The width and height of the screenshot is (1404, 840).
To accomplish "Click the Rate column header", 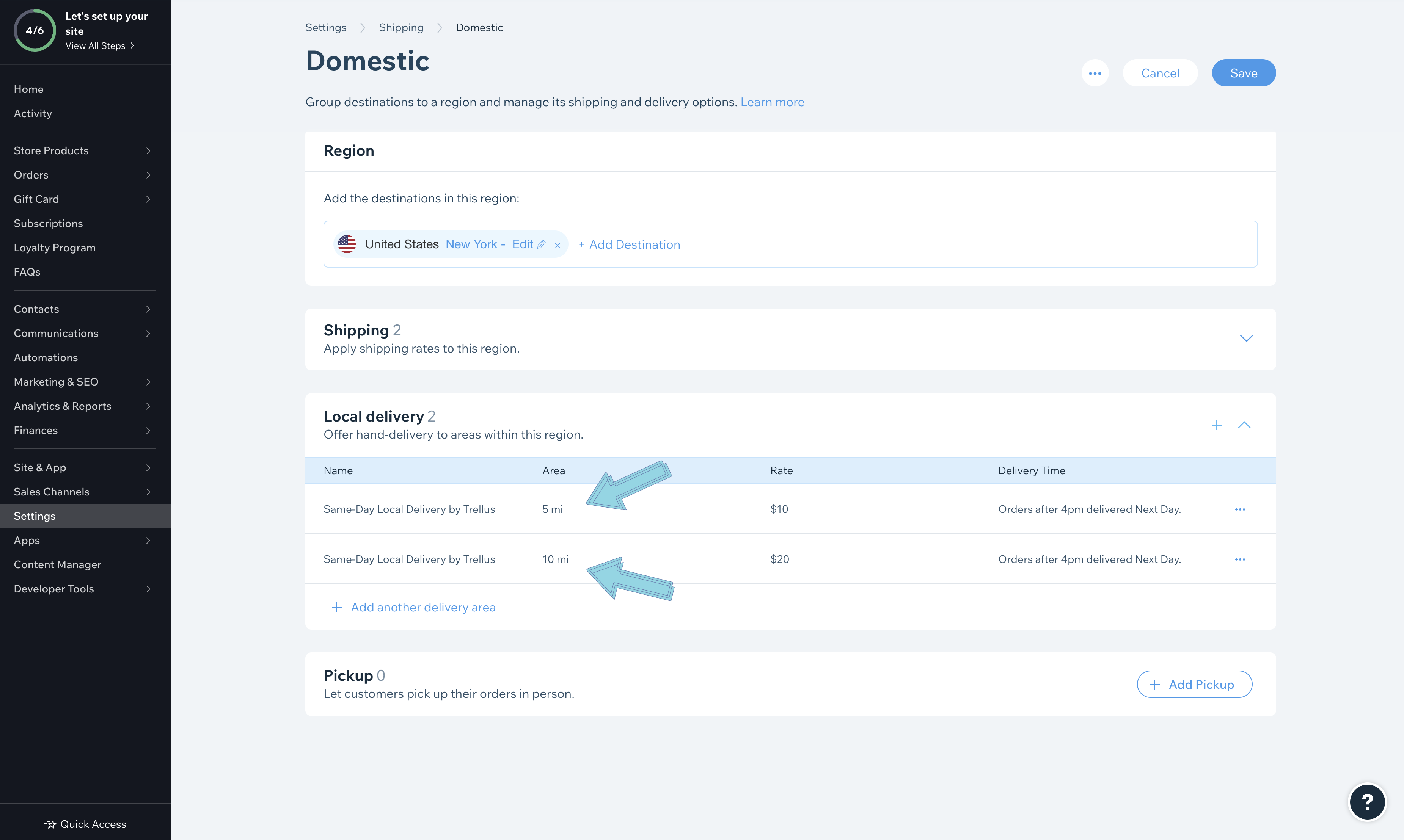I will pos(781,470).
